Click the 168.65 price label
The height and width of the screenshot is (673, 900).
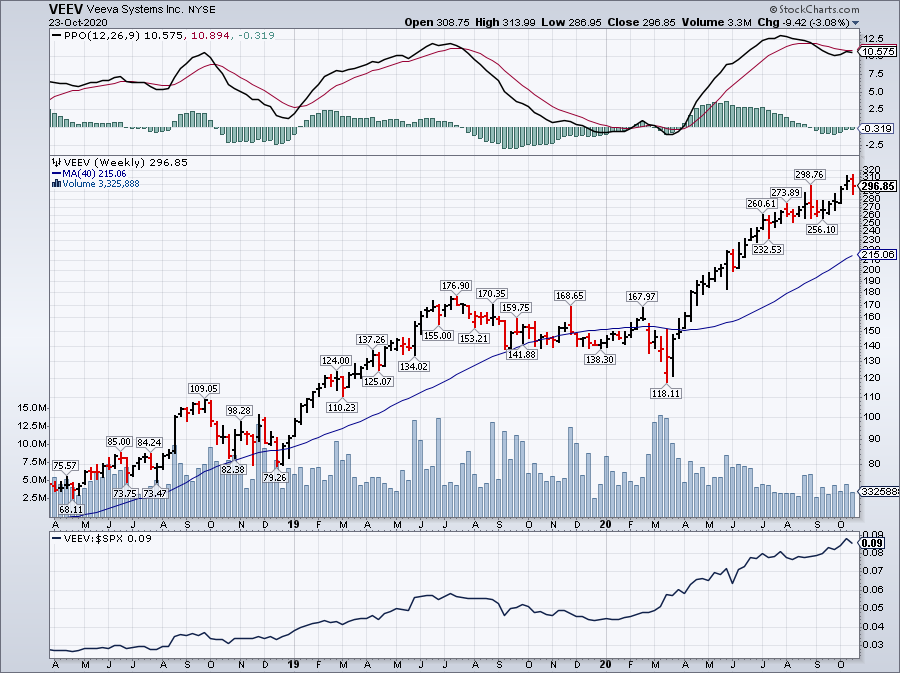point(569,296)
